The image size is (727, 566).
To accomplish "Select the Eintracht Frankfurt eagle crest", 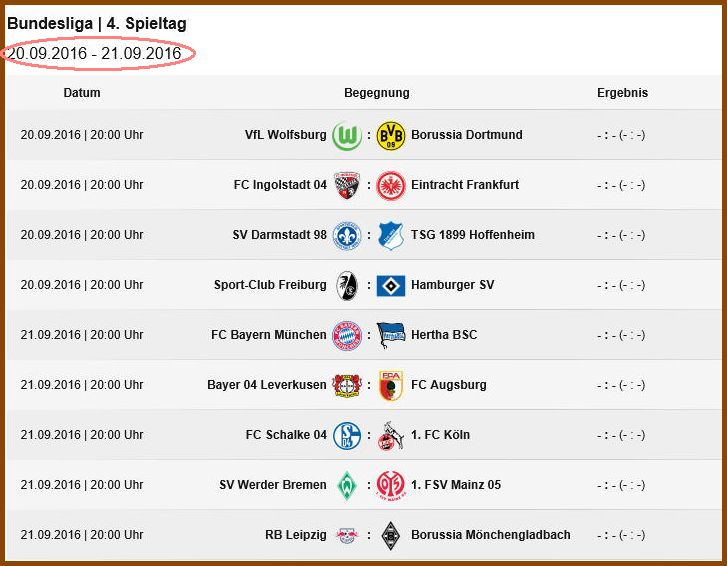I will coord(391,186).
